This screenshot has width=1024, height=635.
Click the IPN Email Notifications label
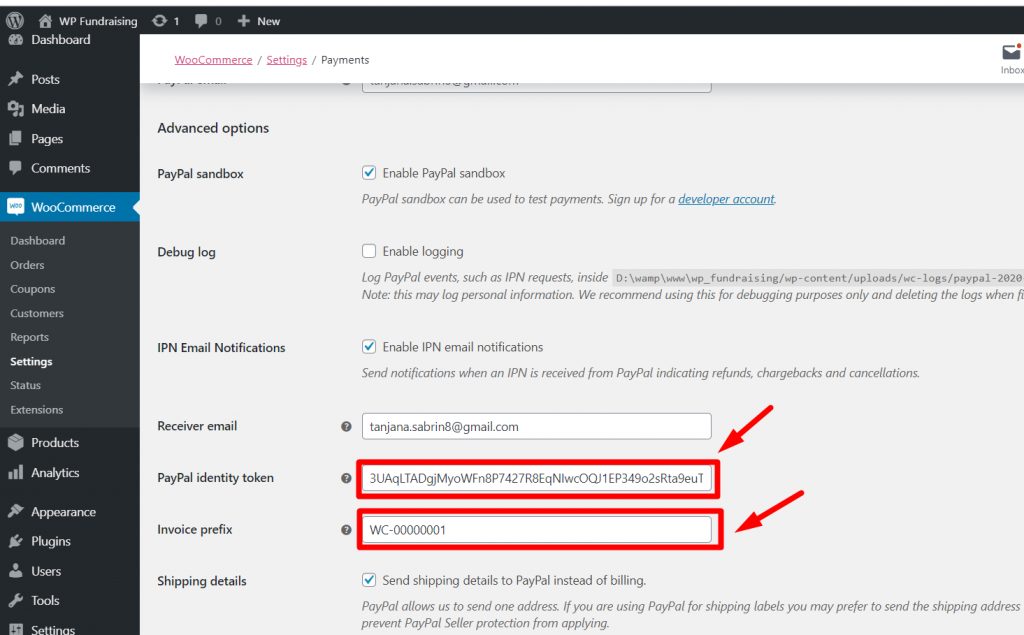tap(221, 348)
